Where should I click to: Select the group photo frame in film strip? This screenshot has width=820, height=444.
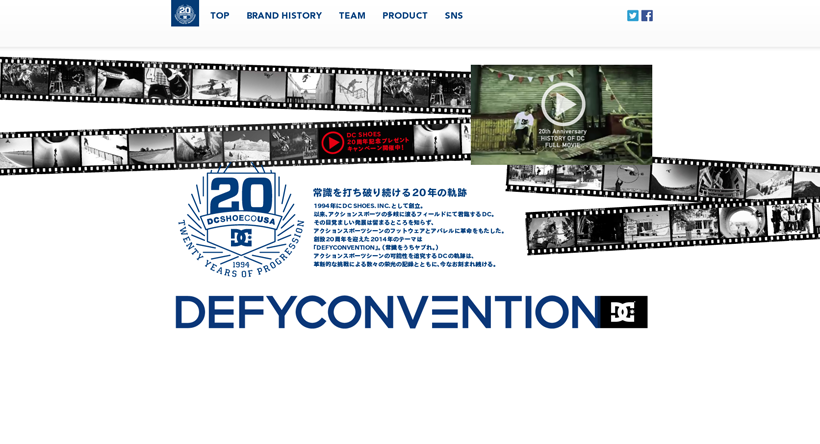click(x=792, y=217)
